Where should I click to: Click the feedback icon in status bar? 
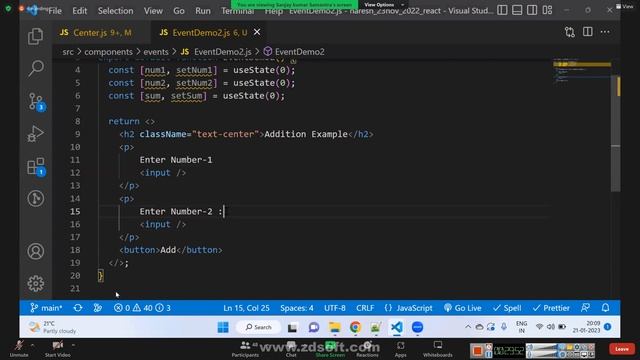(x=585, y=308)
